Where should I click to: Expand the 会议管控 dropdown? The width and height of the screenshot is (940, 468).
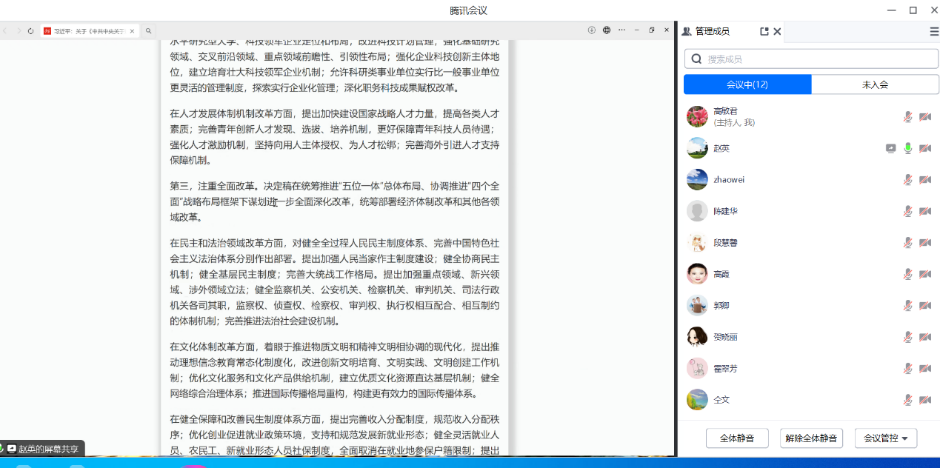(x=889, y=438)
